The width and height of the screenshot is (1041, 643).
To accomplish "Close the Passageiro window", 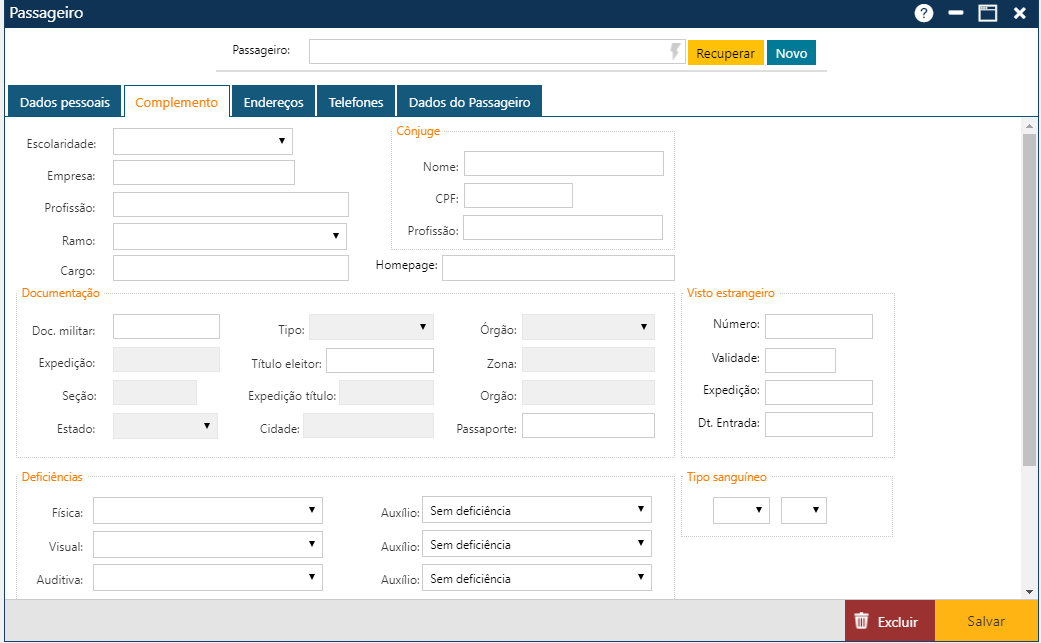I will (1020, 13).
